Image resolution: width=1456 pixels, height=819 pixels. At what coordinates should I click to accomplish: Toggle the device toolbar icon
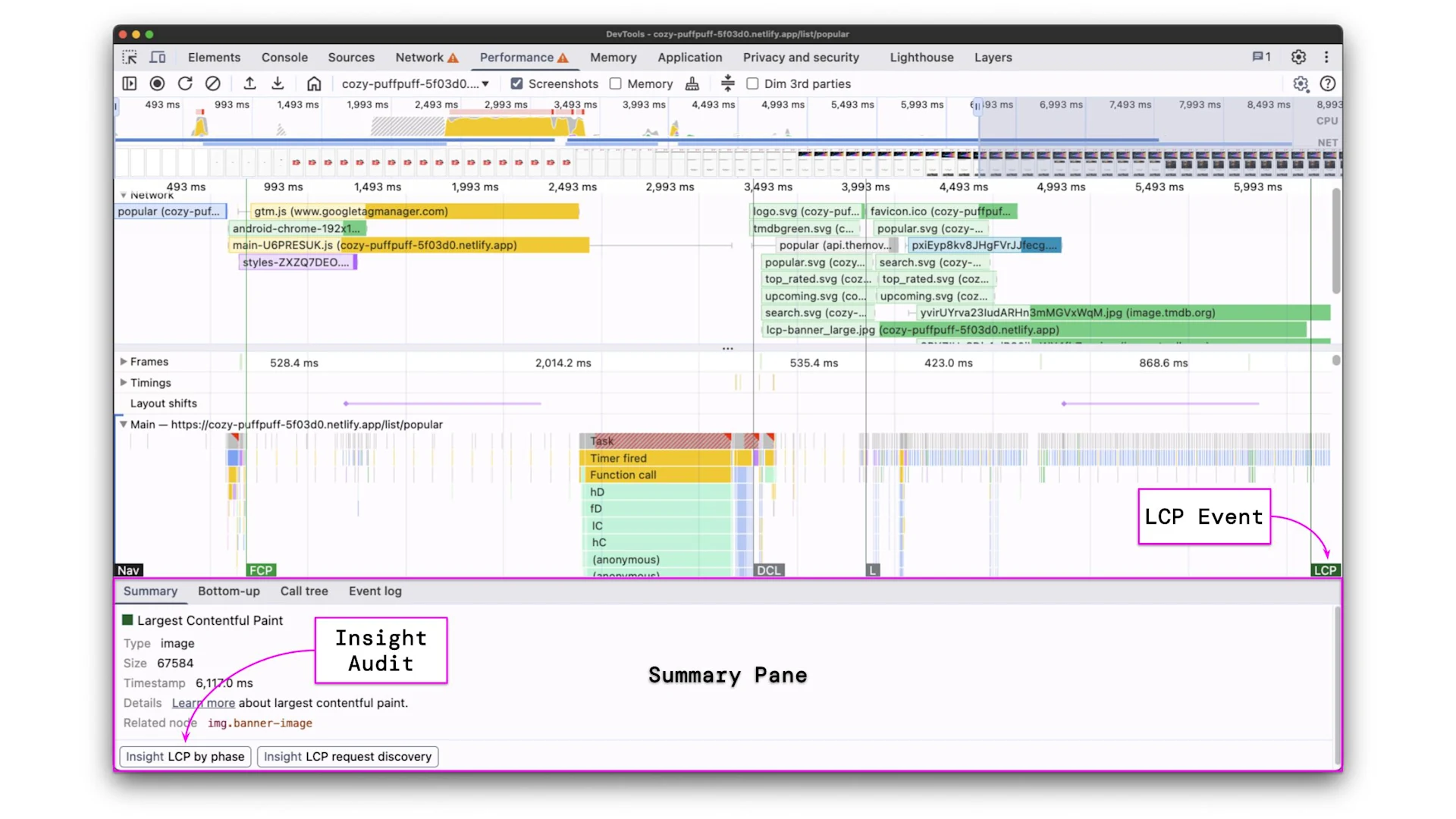(158, 58)
